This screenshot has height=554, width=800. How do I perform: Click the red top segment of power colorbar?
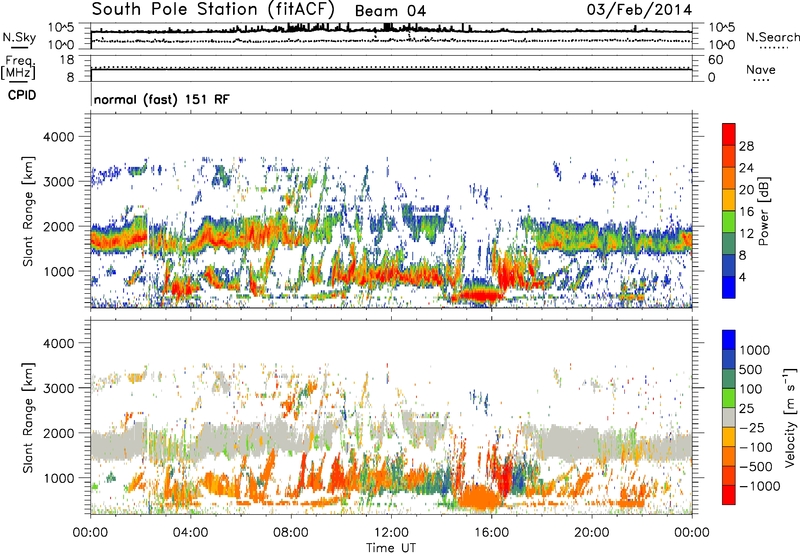tap(729, 134)
